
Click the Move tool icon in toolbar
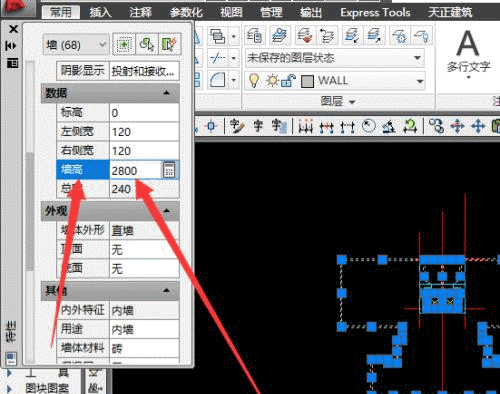point(478,127)
